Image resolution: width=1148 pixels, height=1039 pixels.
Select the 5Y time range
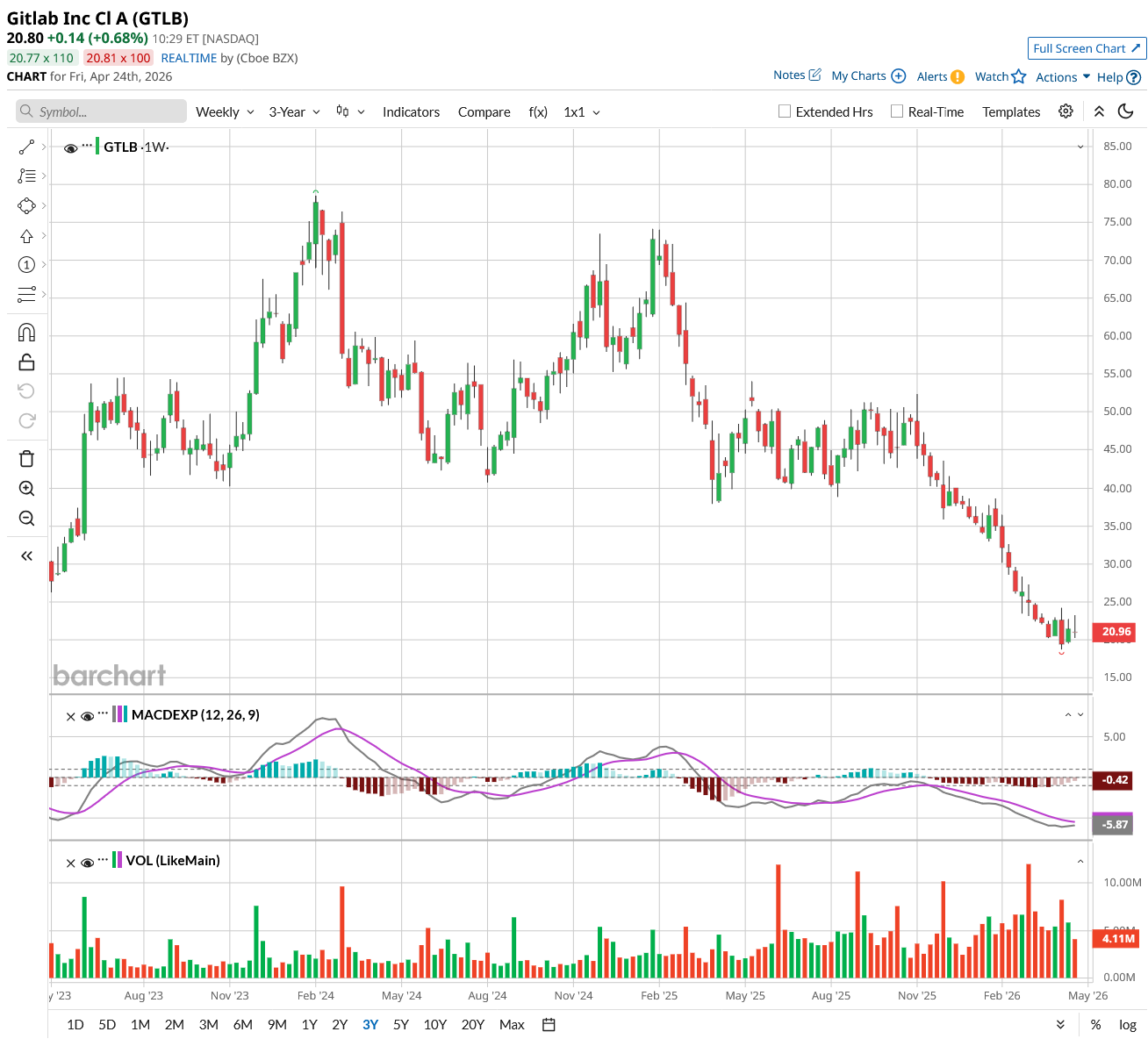point(401,1024)
